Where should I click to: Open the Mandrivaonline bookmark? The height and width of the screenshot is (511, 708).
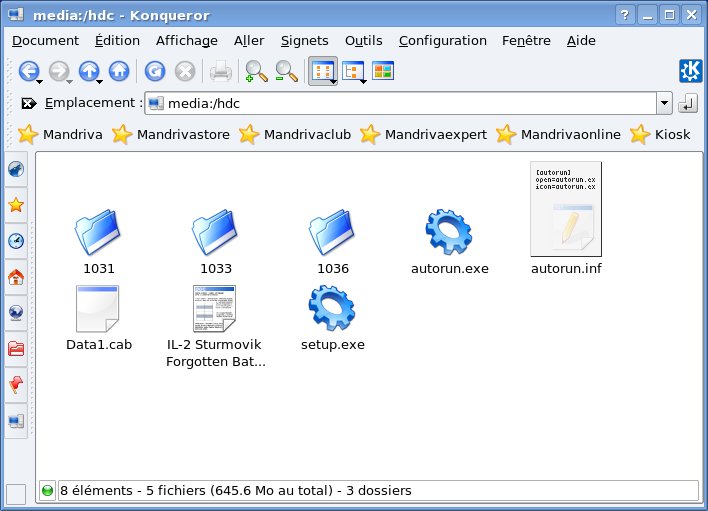[x=558, y=135]
